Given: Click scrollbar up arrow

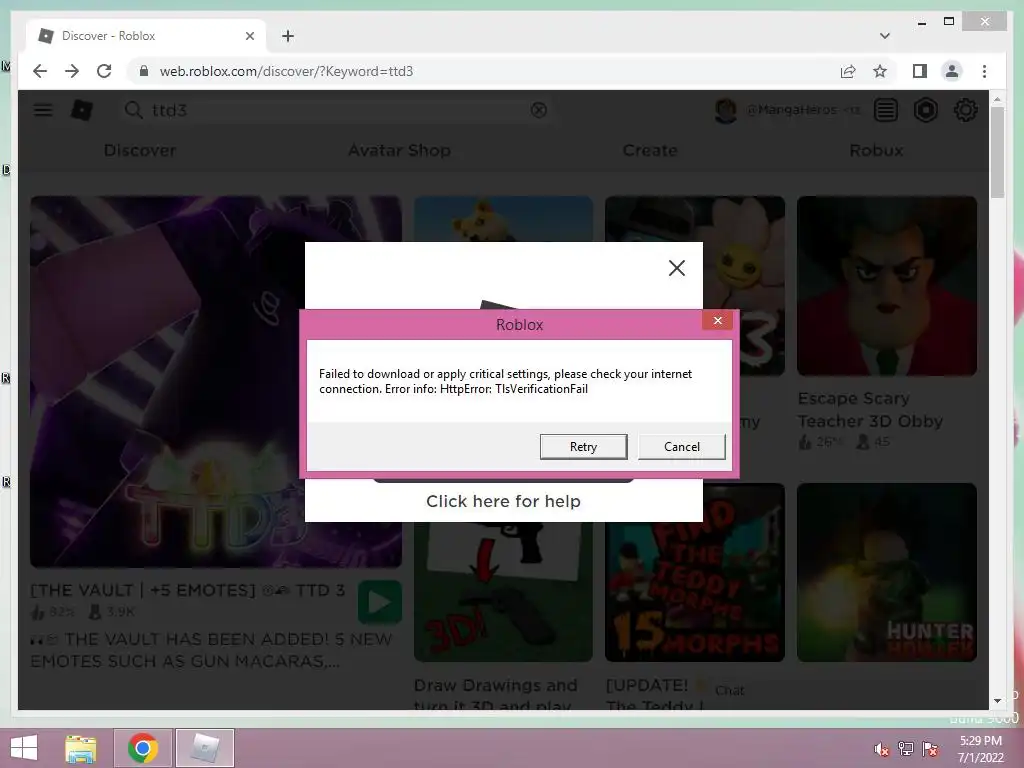Looking at the screenshot, I should click(x=997, y=99).
